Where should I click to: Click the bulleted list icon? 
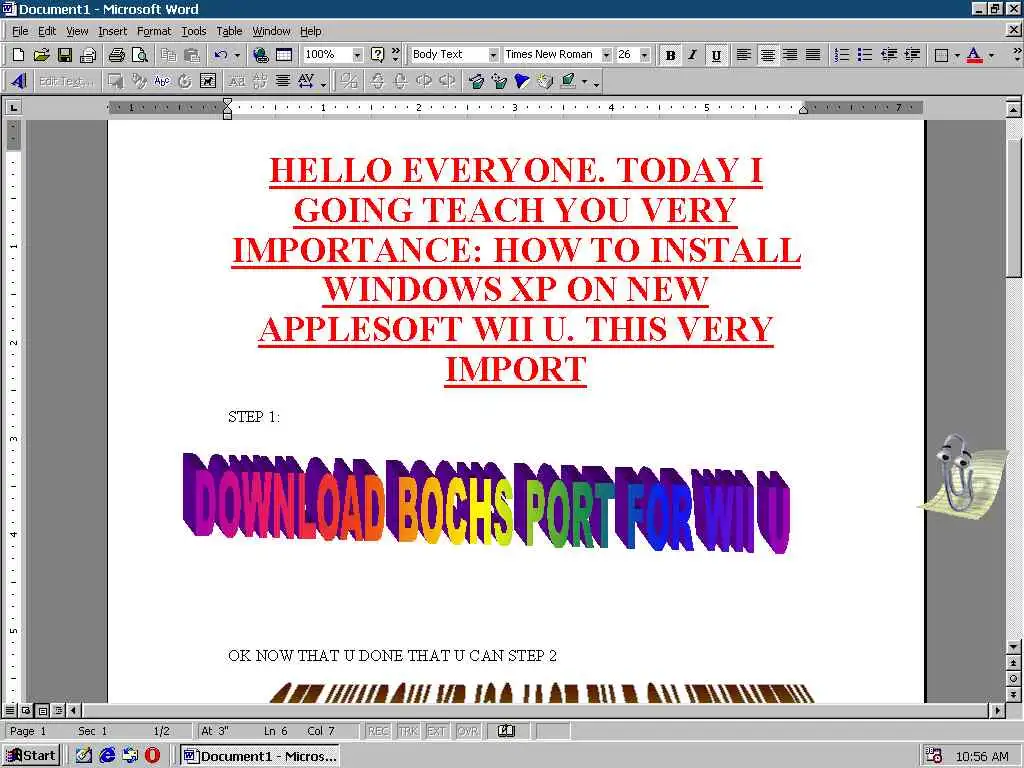click(865, 55)
